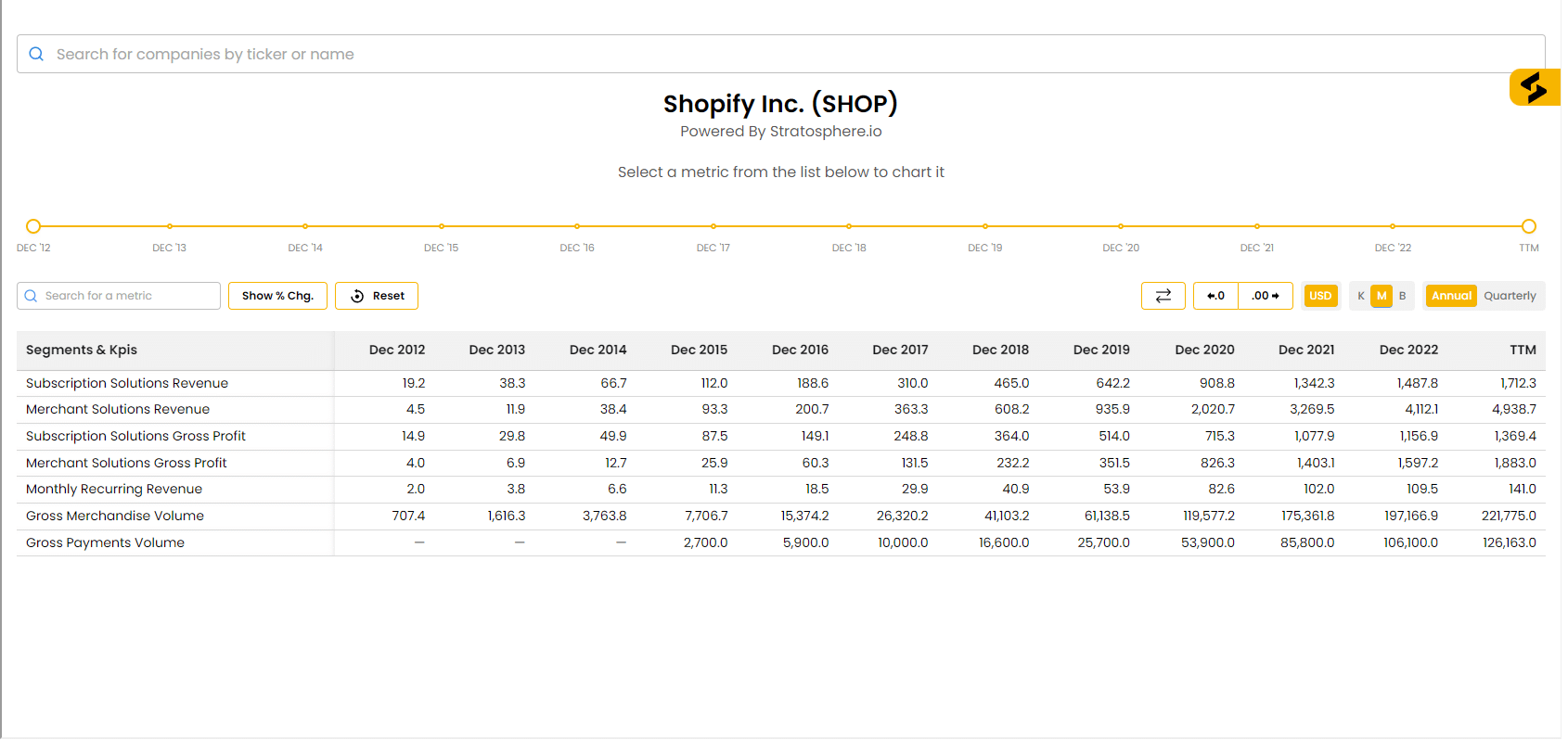
Task: Click the circular arrow Reset icon
Action: (357, 296)
